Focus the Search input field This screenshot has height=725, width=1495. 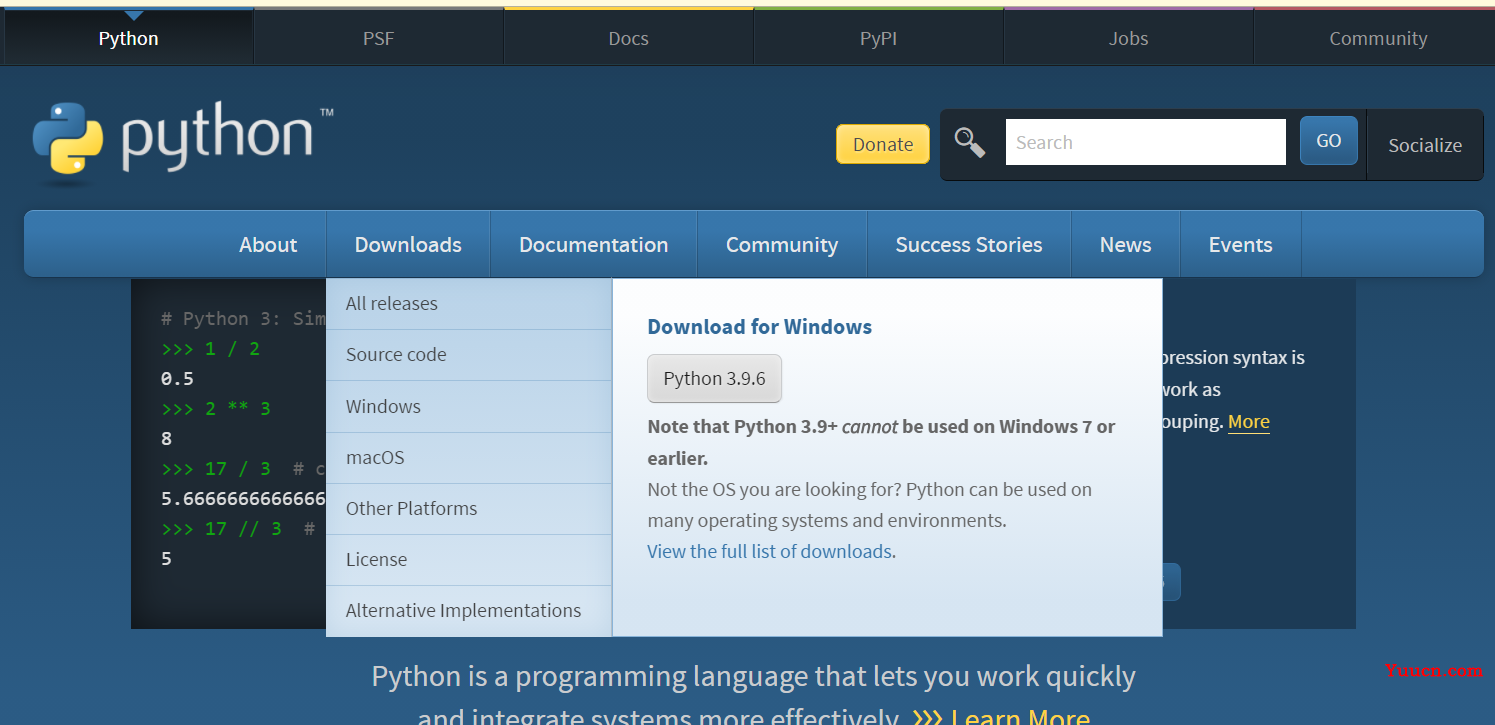coord(1146,142)
